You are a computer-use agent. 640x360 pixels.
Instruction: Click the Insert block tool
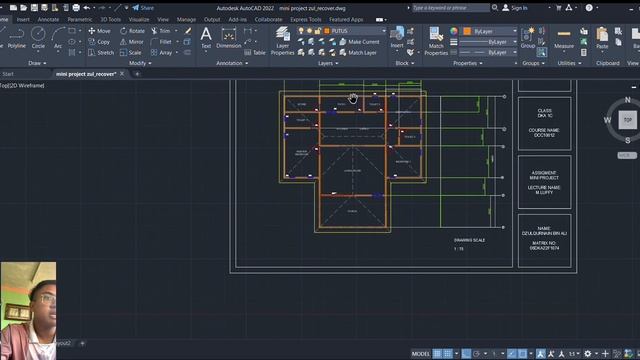point(397,38)
